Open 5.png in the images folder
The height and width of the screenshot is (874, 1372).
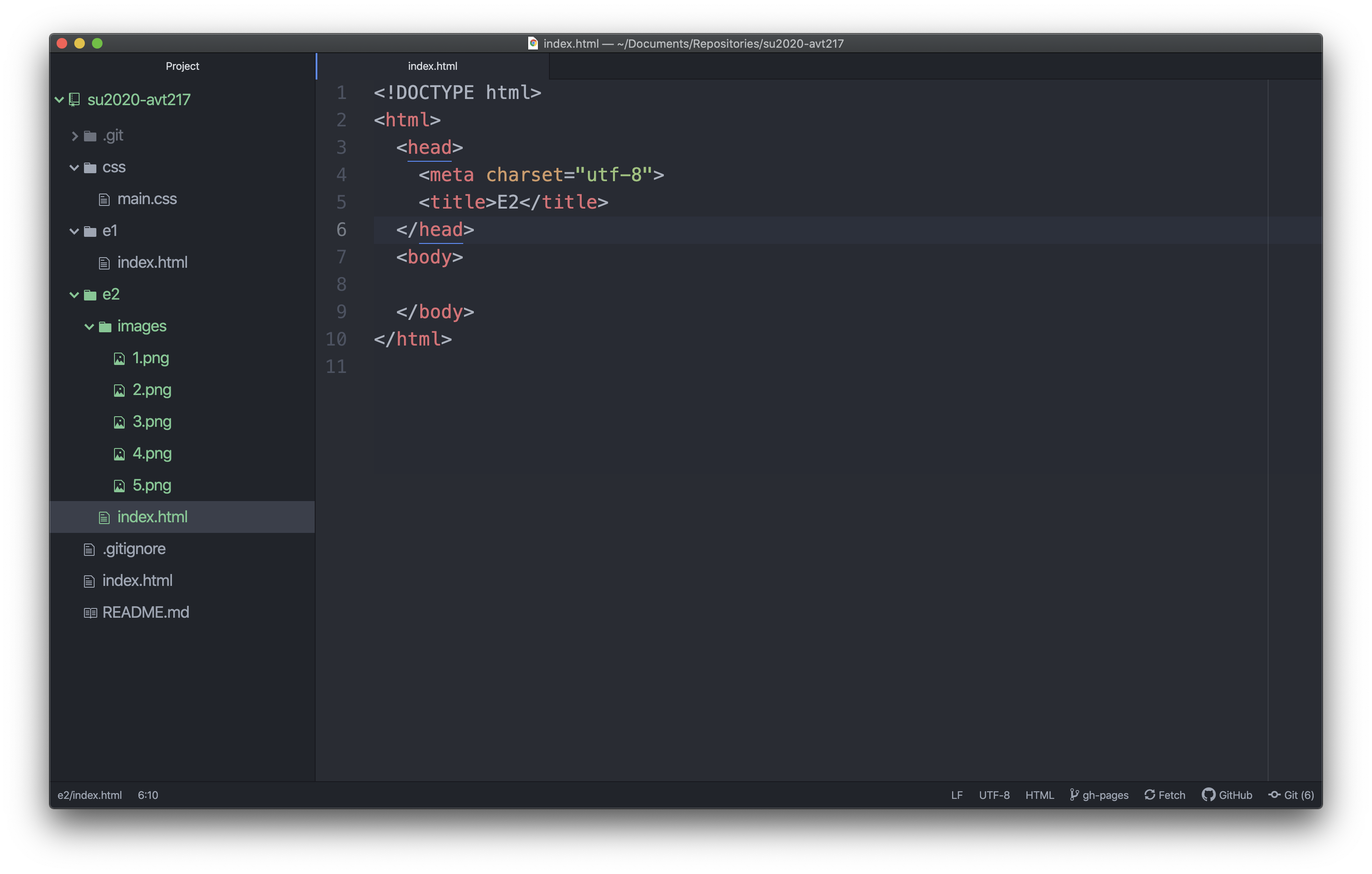[152, 486]
